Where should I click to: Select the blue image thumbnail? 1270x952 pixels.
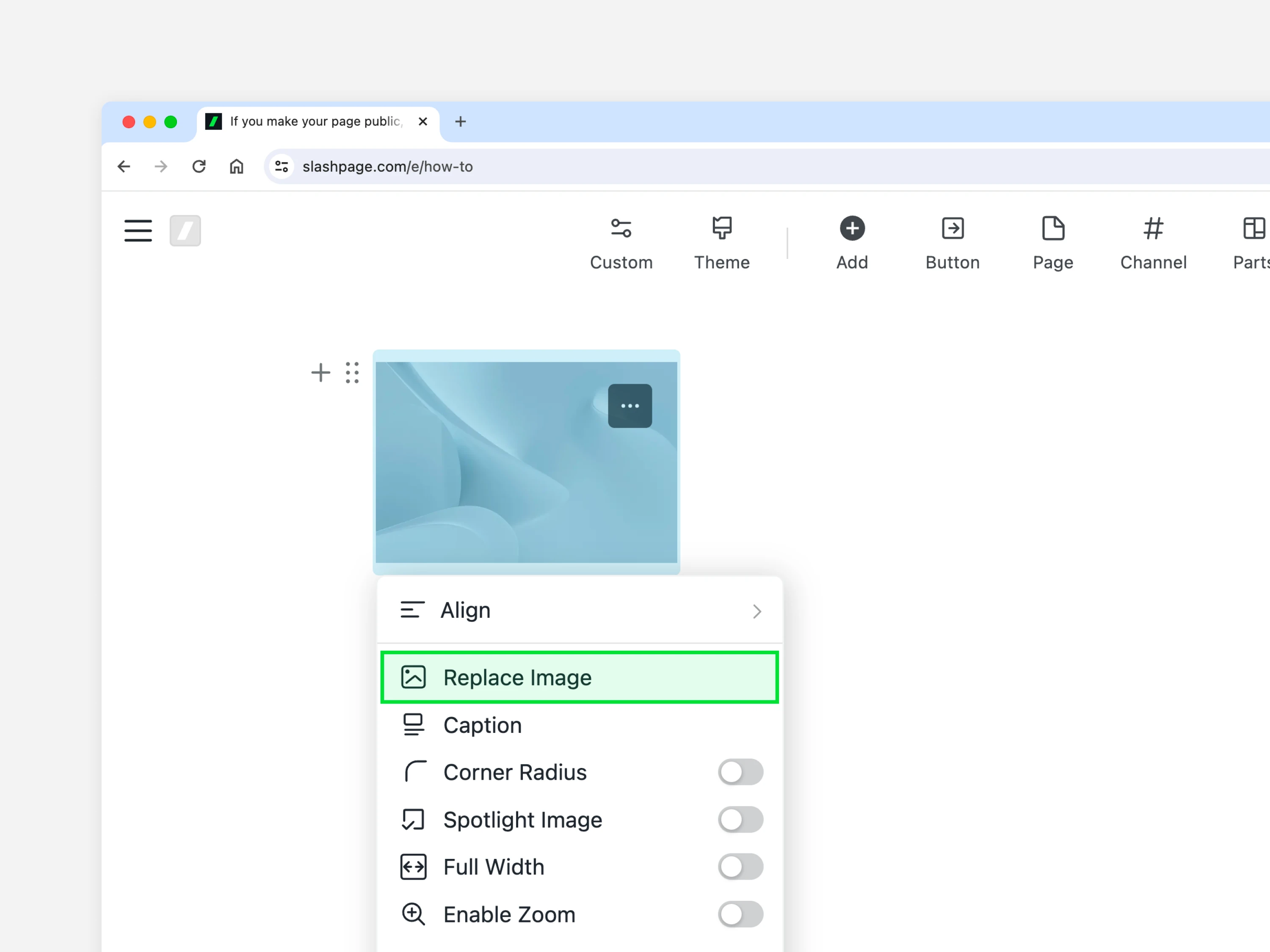tap(526, 462)
